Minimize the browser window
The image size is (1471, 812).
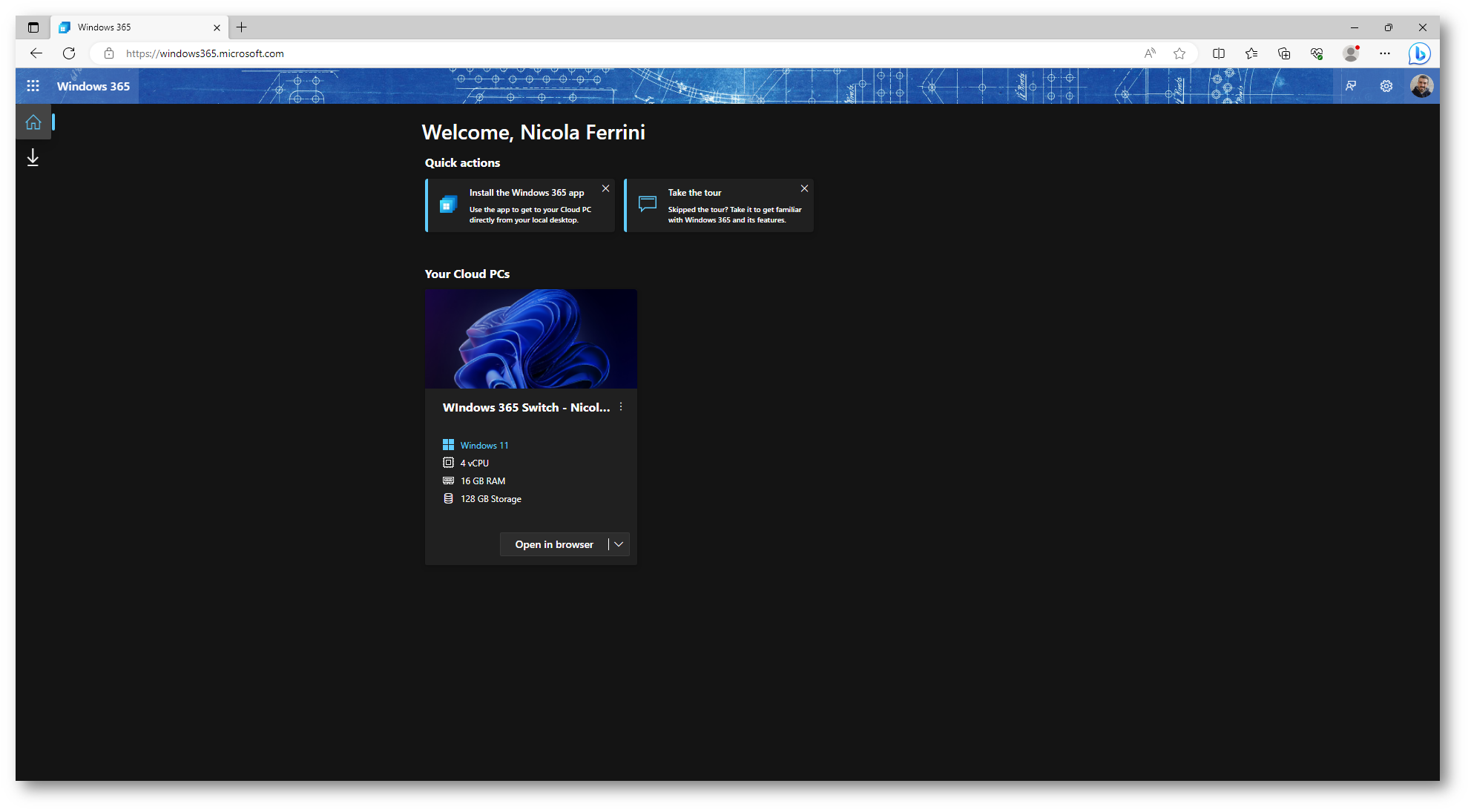click(x=1354, y=27)
